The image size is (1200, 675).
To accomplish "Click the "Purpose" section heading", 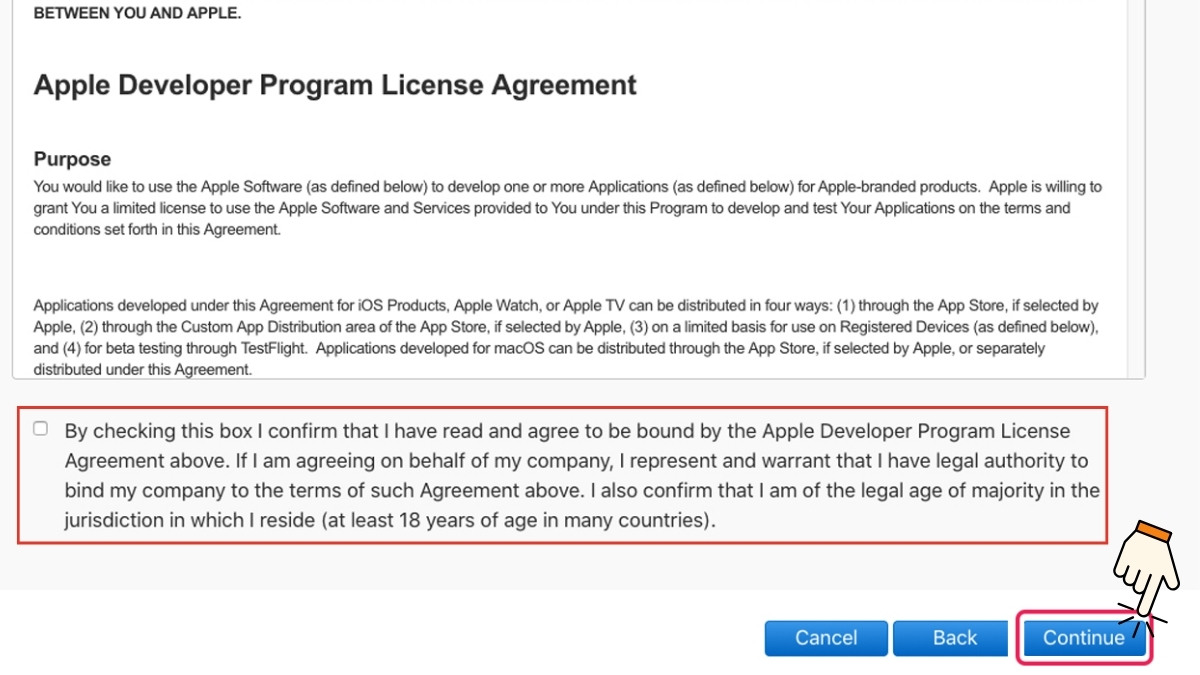I will point(72,159).
